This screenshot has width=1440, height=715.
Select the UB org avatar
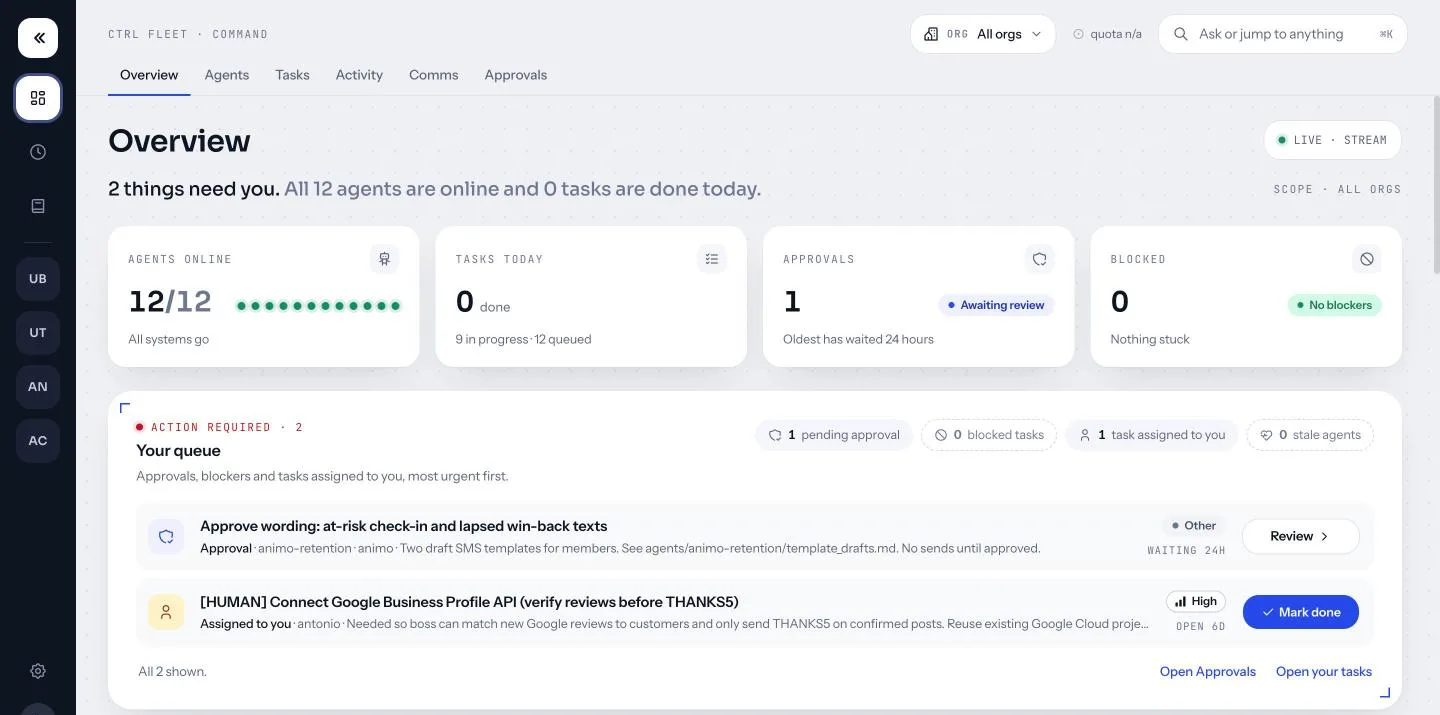coord(38,279)
